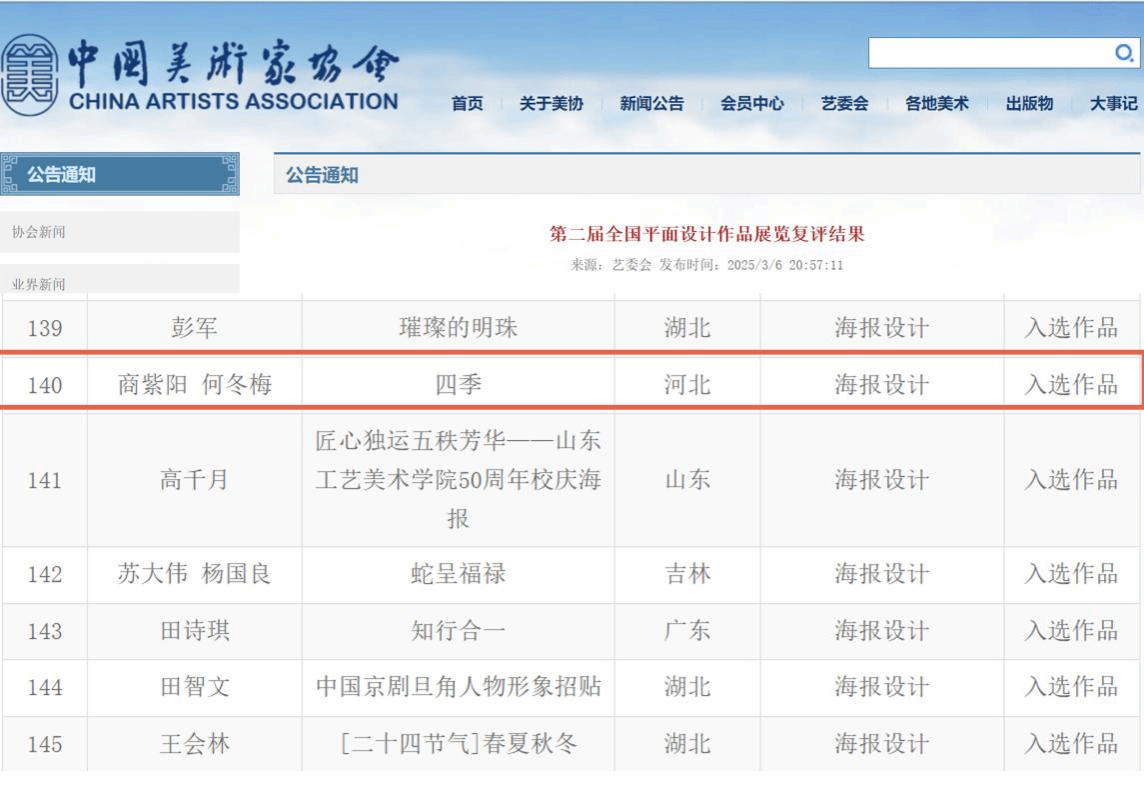Click the highlighted row 140 work title 四季

click(458, 385)
